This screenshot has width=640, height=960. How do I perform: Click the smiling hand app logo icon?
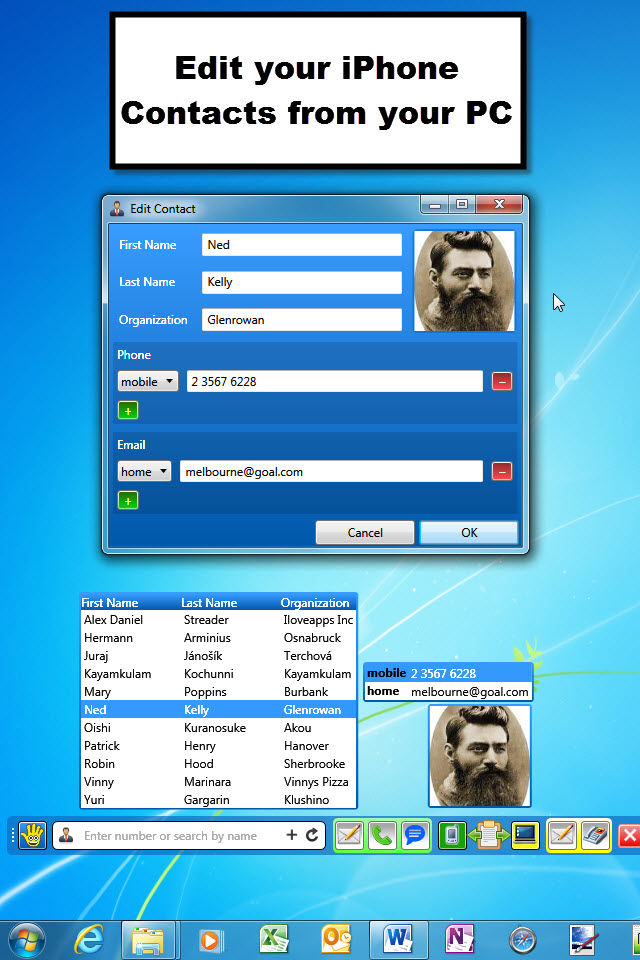click(32, 835)
